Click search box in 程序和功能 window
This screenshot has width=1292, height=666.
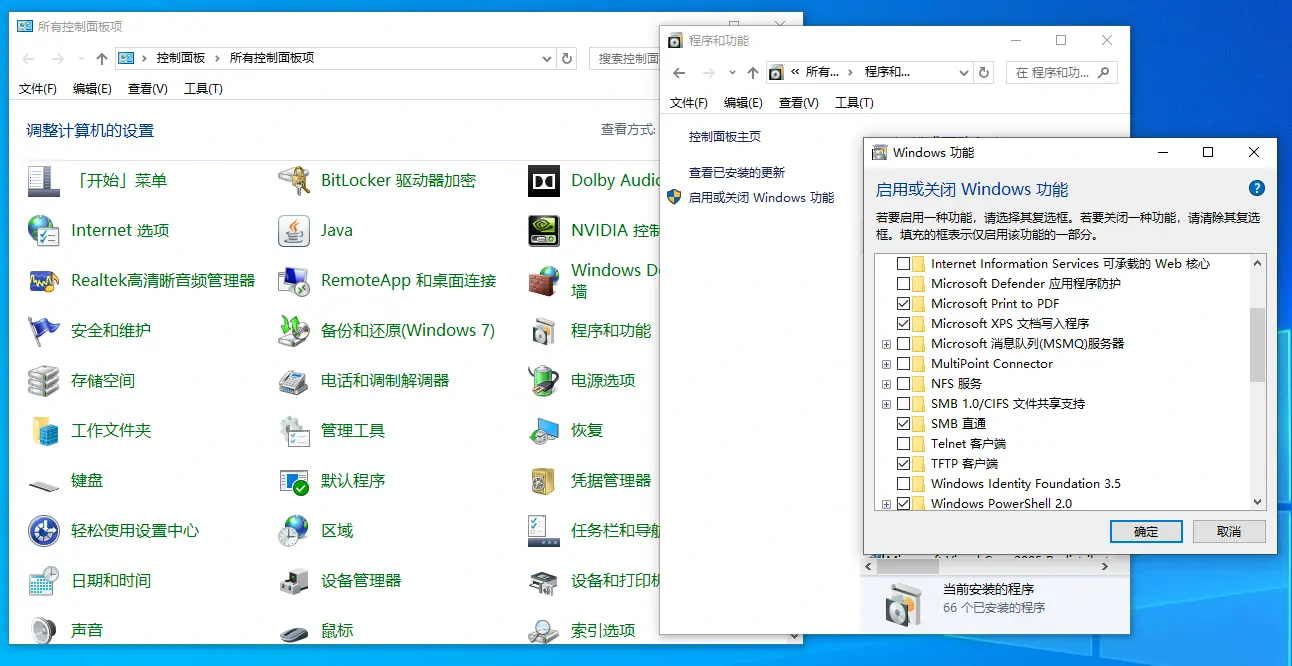tap(1062, 73)
